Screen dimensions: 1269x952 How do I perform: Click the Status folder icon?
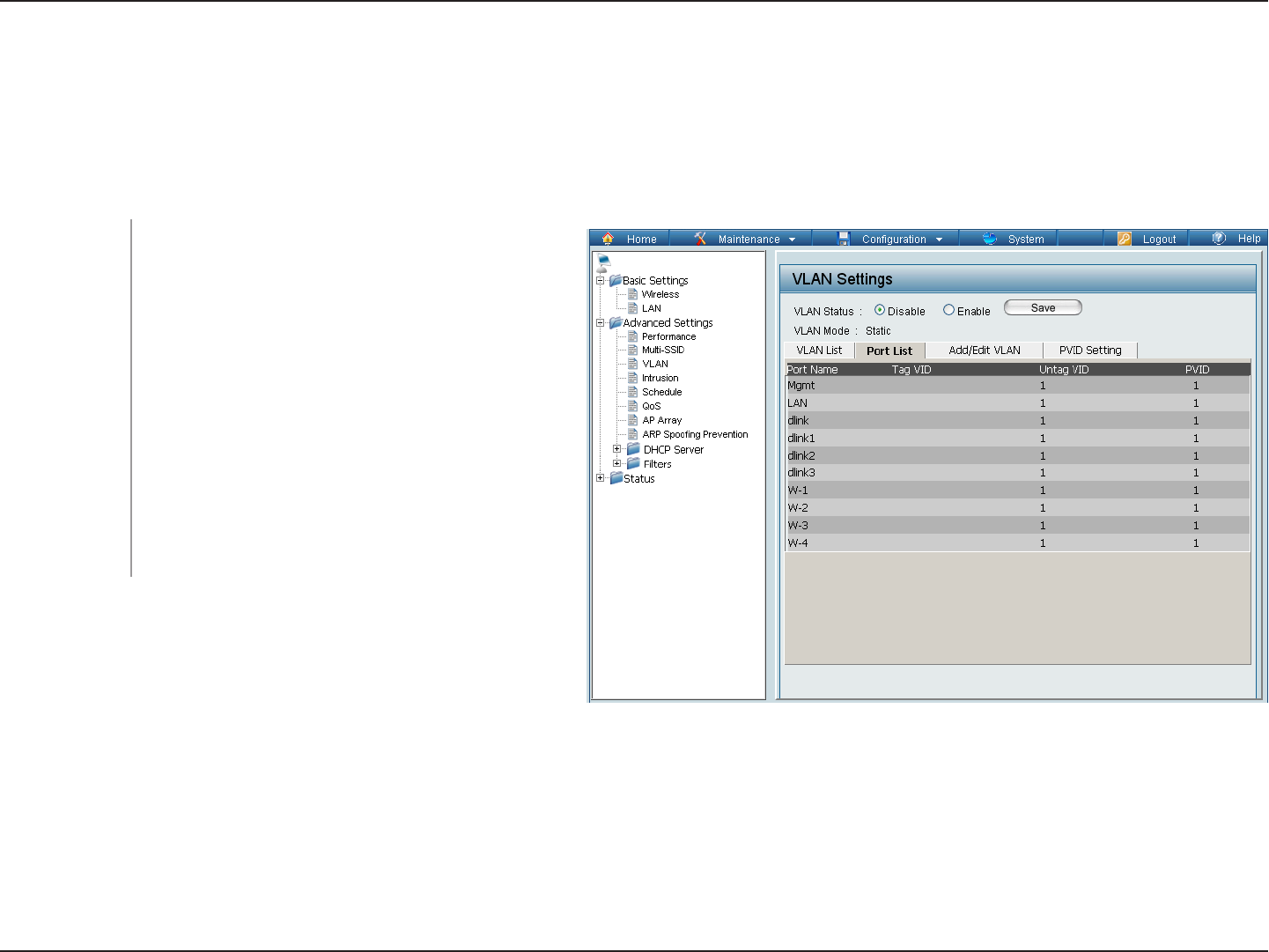[616, 478]
